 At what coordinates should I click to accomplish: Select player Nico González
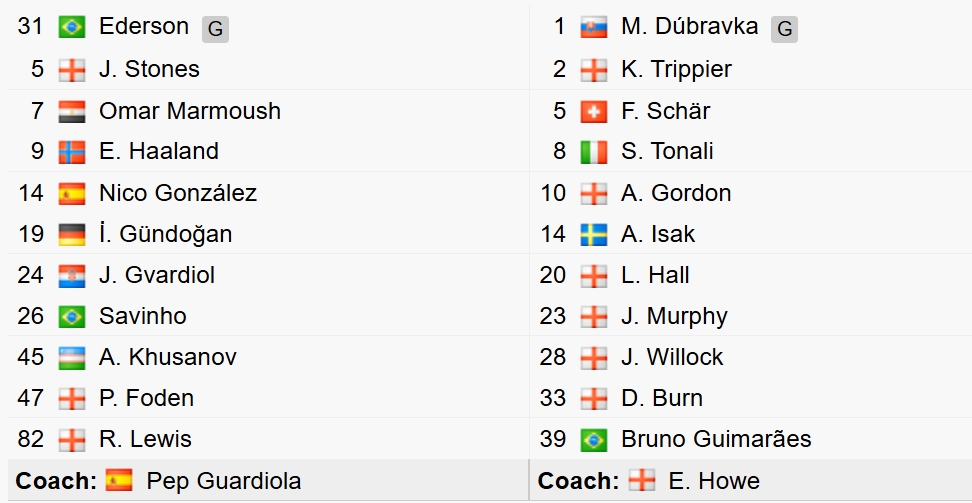click(178, 193)
